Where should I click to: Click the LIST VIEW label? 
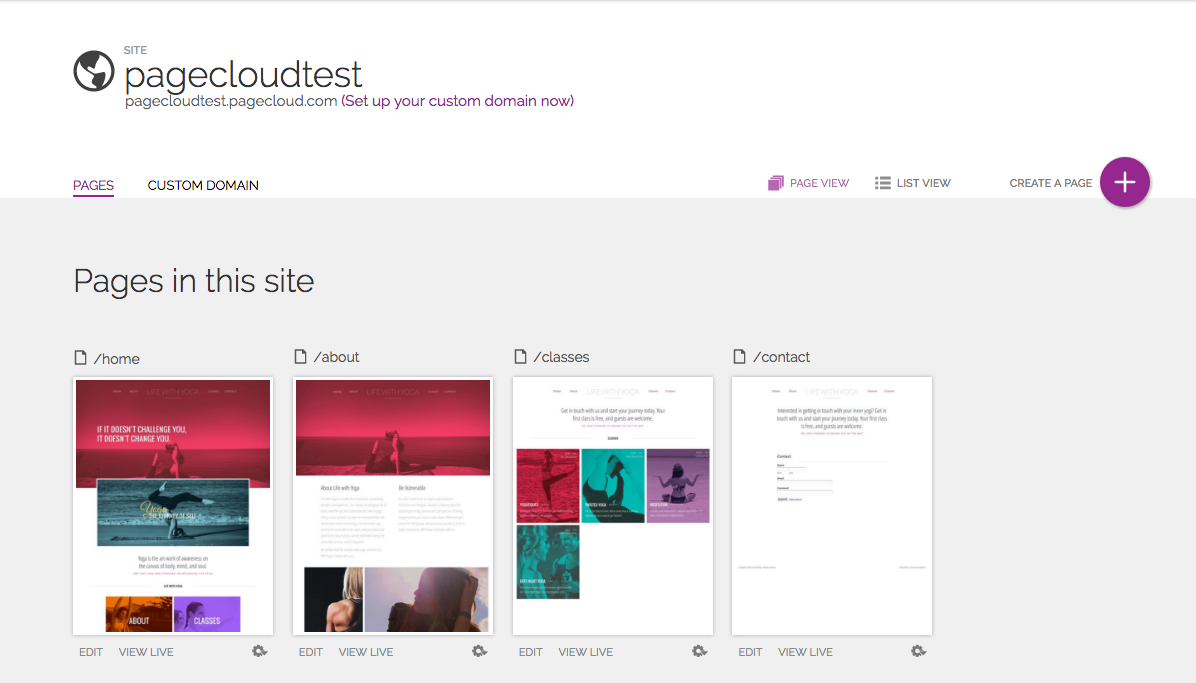click(x=924, y=183)
